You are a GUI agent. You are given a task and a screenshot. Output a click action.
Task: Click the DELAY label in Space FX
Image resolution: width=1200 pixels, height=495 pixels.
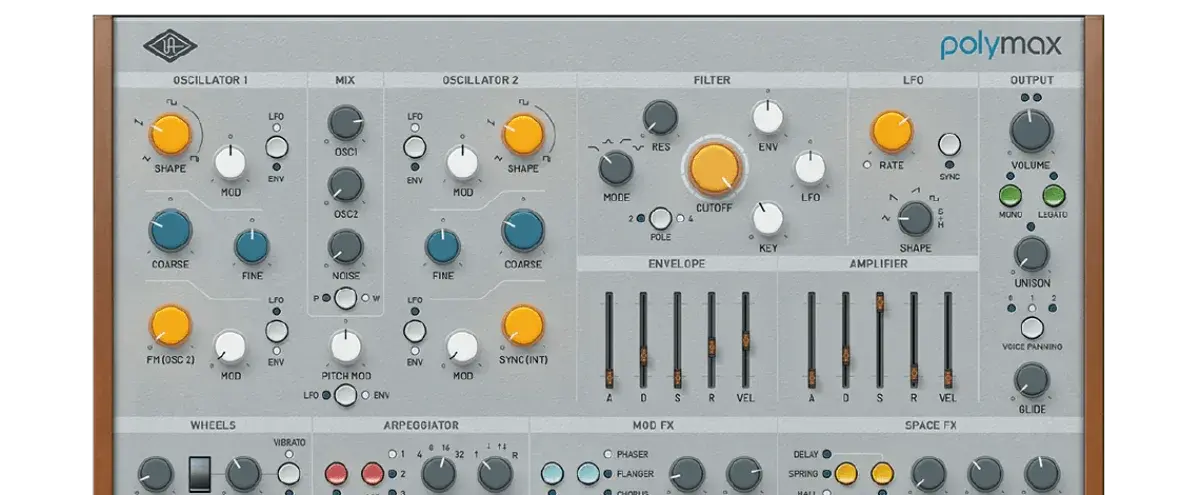click(x=805, y=454)
